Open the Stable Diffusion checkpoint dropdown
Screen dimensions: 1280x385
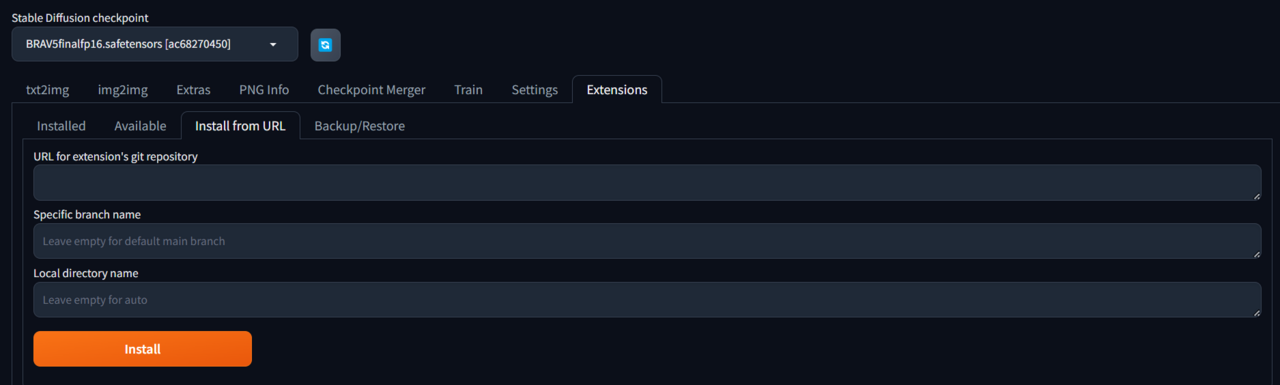pyautogui.click(x=155, y=44)
